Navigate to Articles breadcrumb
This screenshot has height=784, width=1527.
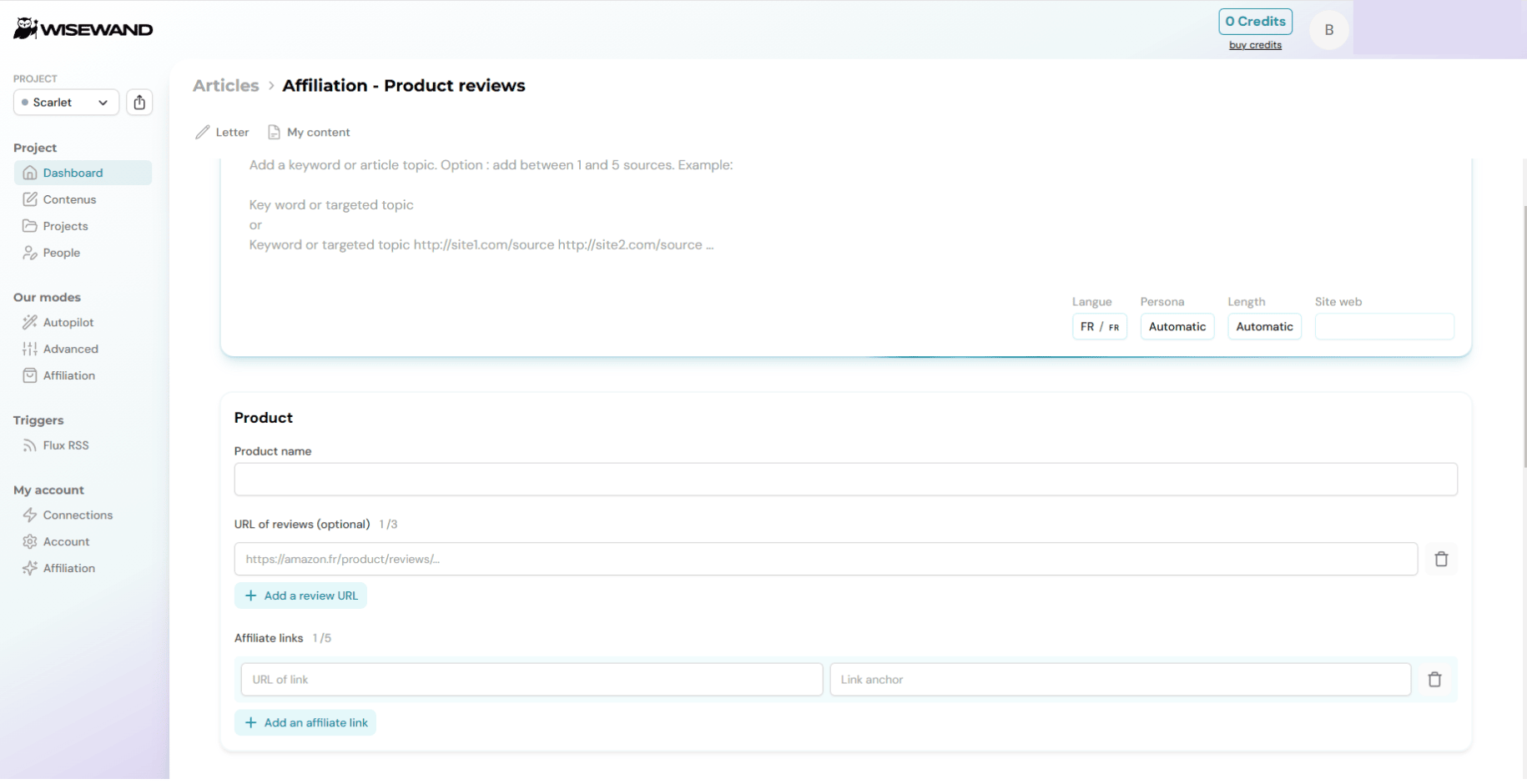225,85
